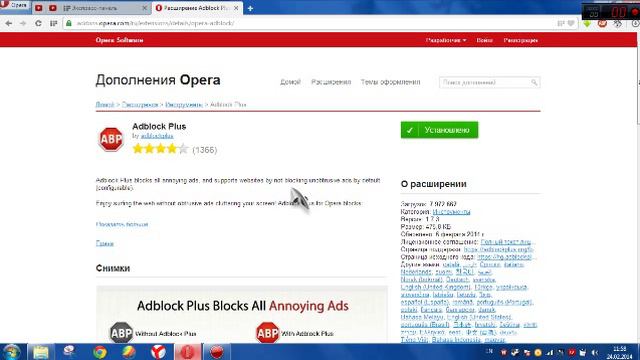The image size is (640, 360).
Task: Click the red ABP extension logo
Action: point(111,139)
